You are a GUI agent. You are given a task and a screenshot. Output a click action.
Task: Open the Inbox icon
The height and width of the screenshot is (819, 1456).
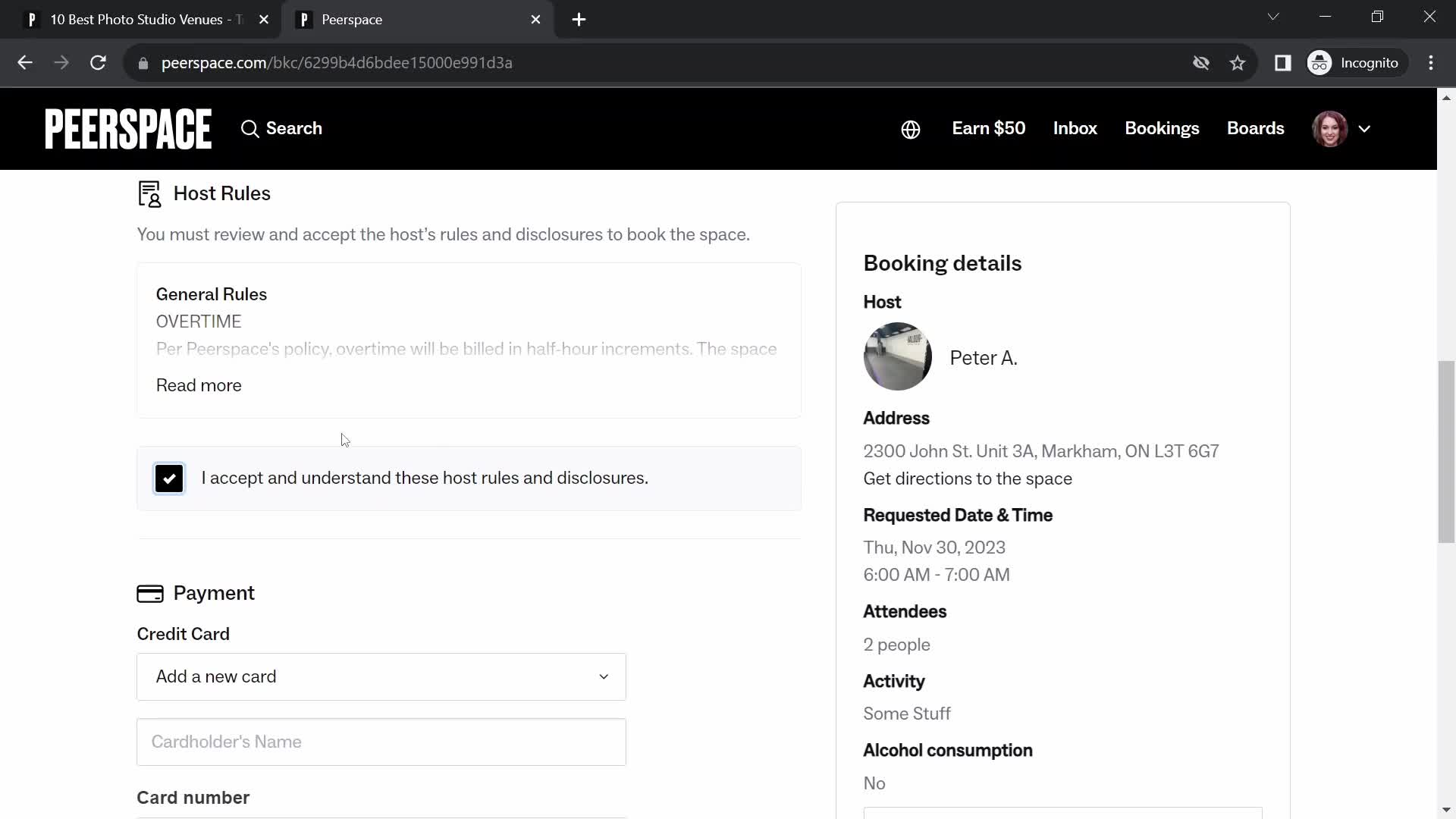coord(1076,128)
